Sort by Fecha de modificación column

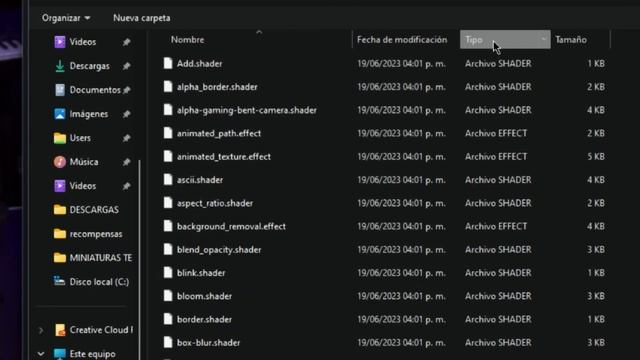(402, 40)
